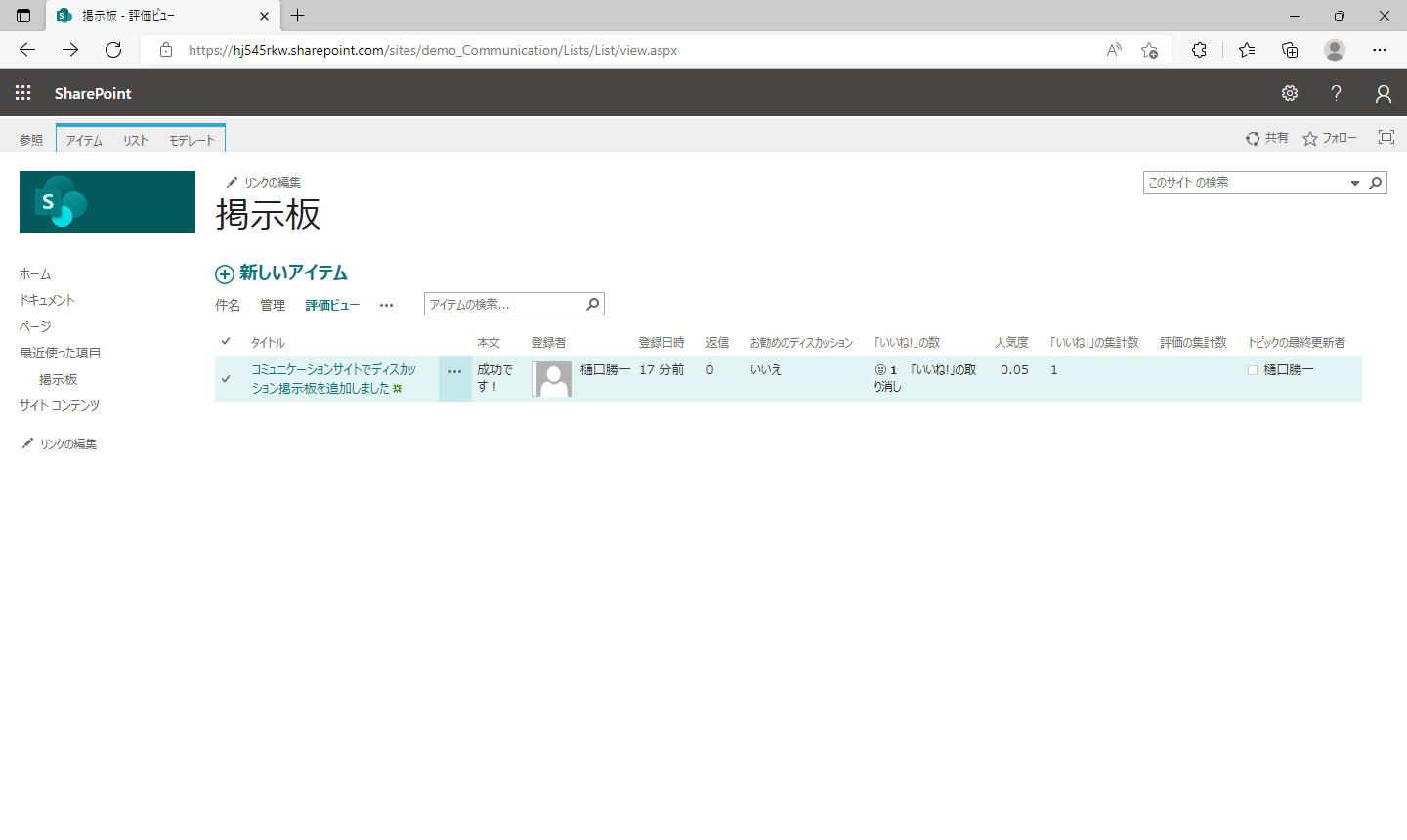Refresh the page with the reload icon

[x=113, y=50]
